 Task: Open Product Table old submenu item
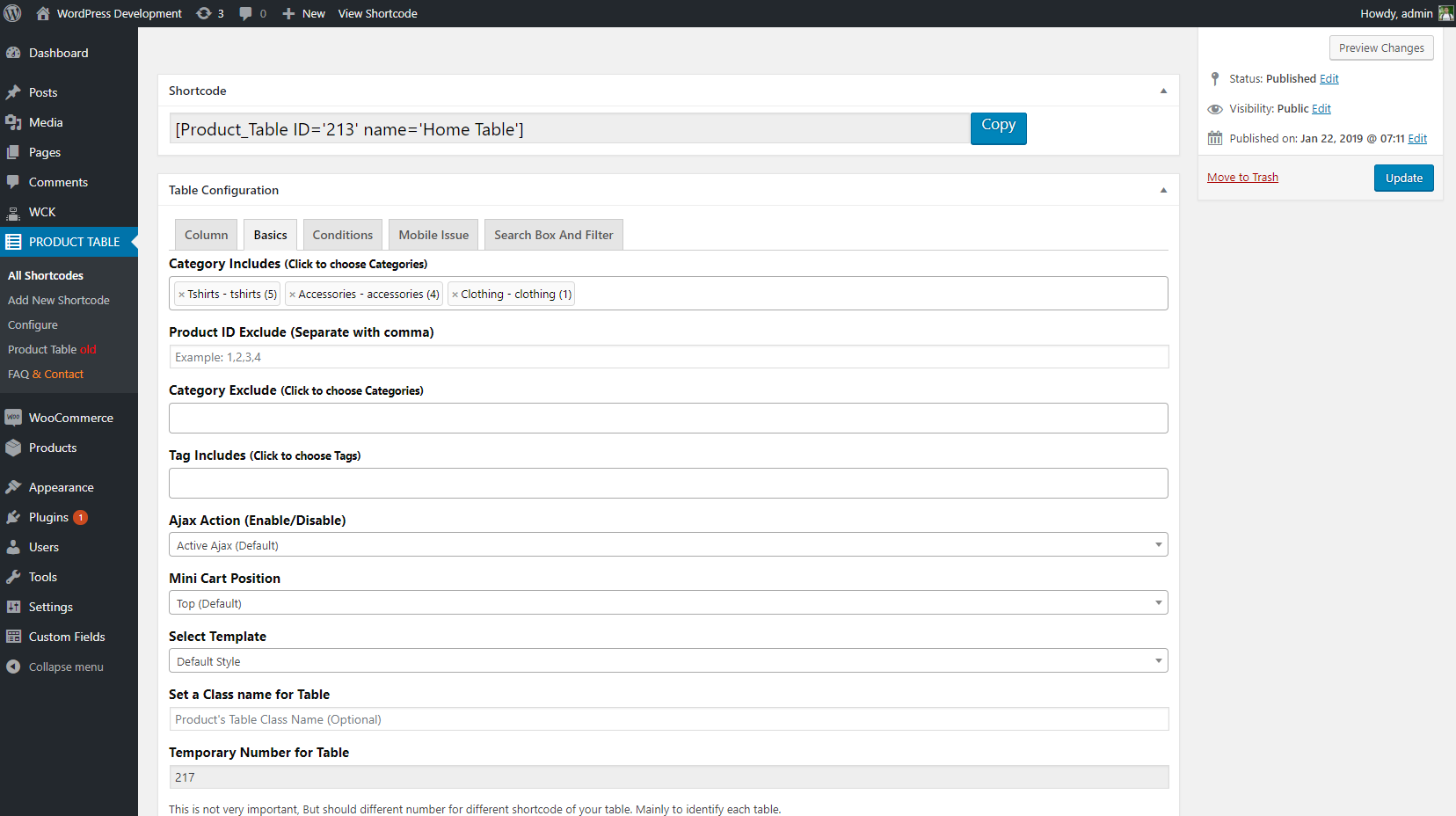tap(52, 349)
